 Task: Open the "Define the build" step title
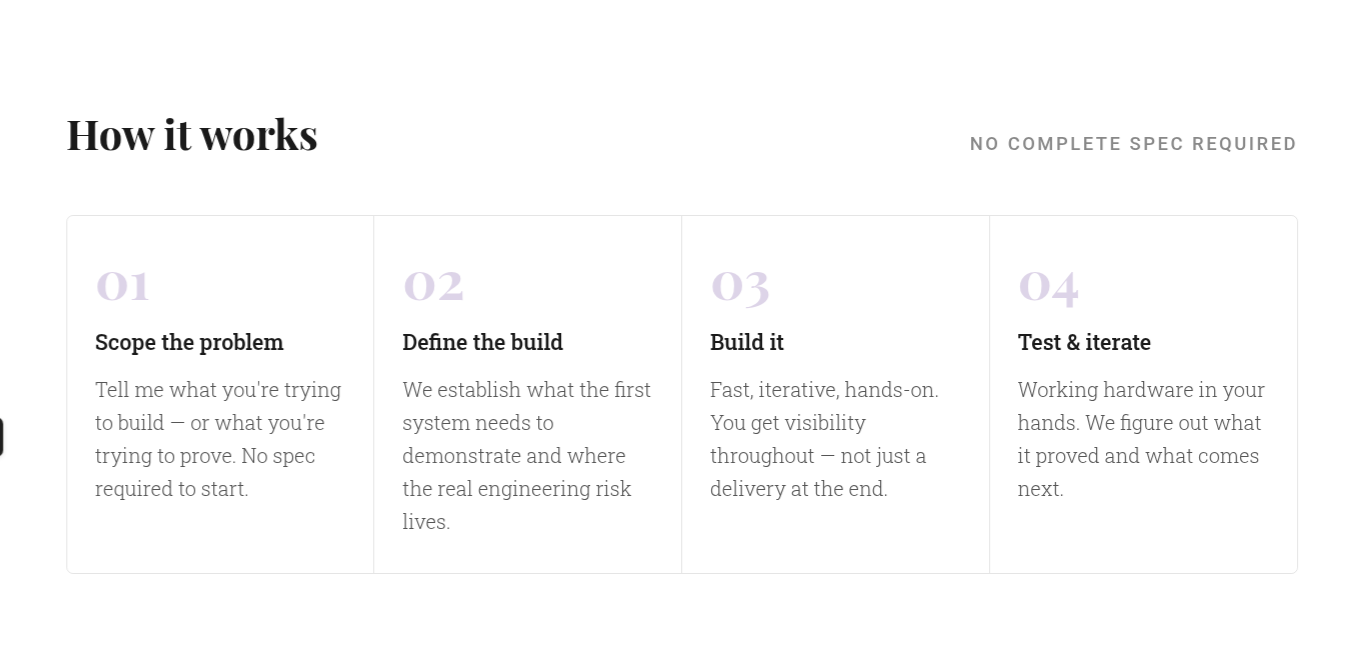483,342
